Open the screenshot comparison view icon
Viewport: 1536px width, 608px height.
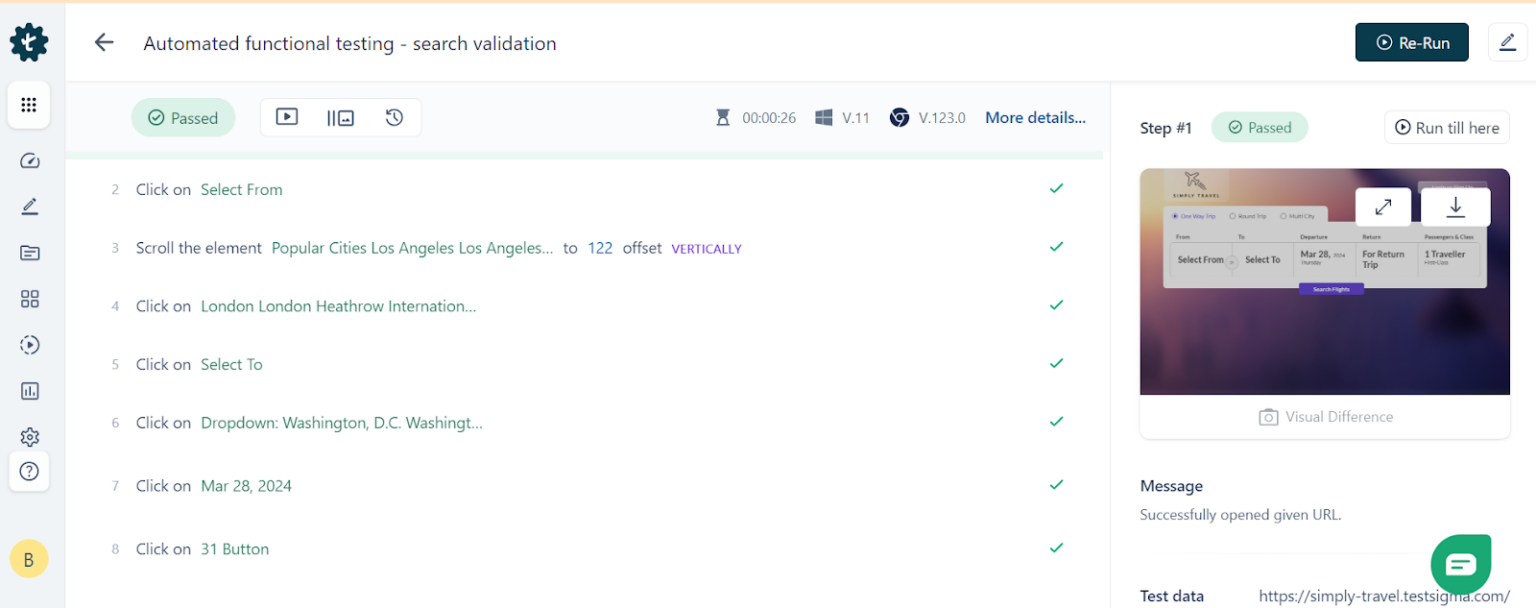click(340, 117)
